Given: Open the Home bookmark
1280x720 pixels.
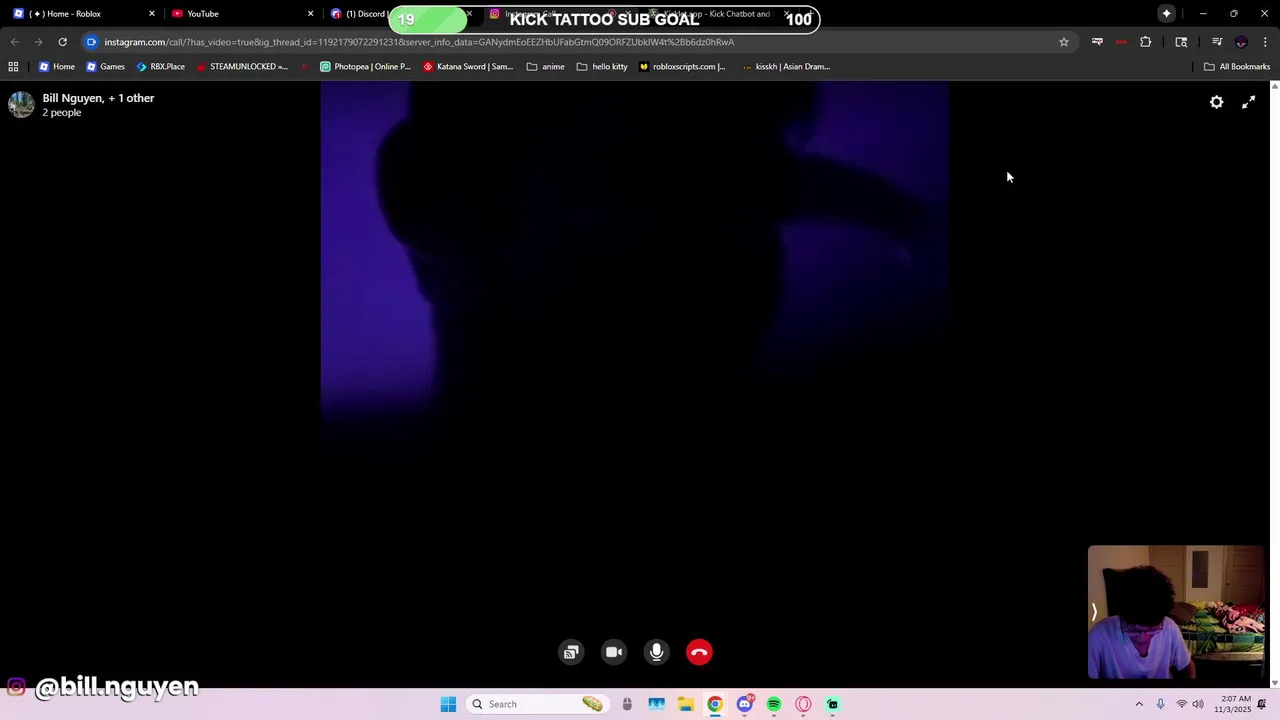Looking at the screenshot, I should click(x=57, y=67).
